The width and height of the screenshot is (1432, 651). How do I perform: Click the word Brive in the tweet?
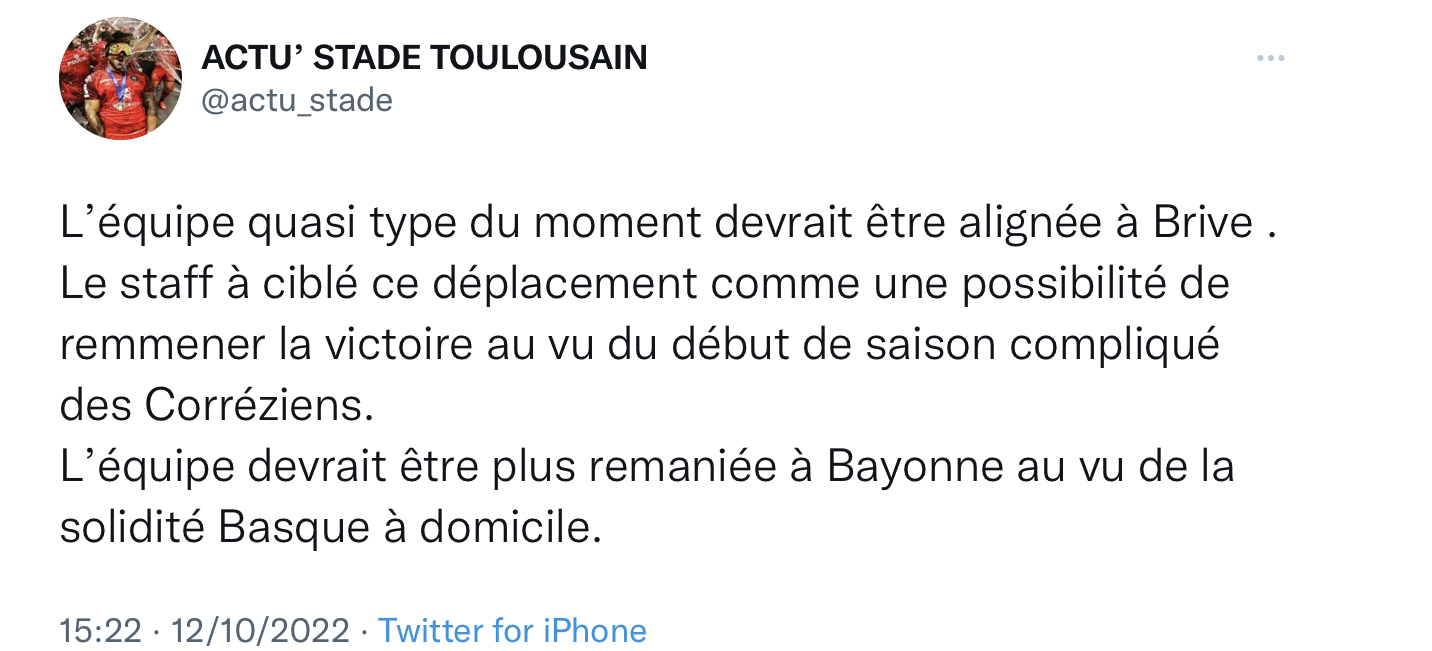(x=1203, y=223)
